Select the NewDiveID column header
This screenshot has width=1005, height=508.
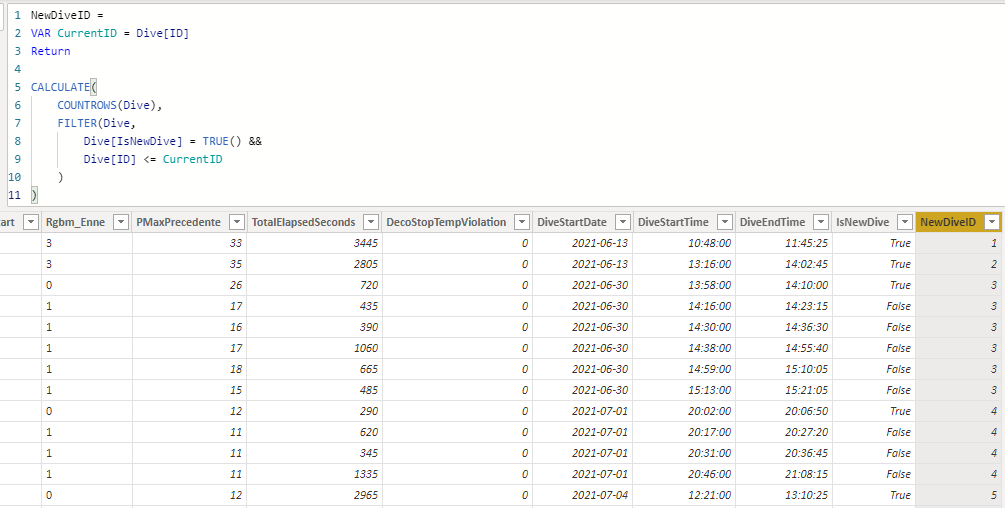pyautogui.click(x=948, y=222)
